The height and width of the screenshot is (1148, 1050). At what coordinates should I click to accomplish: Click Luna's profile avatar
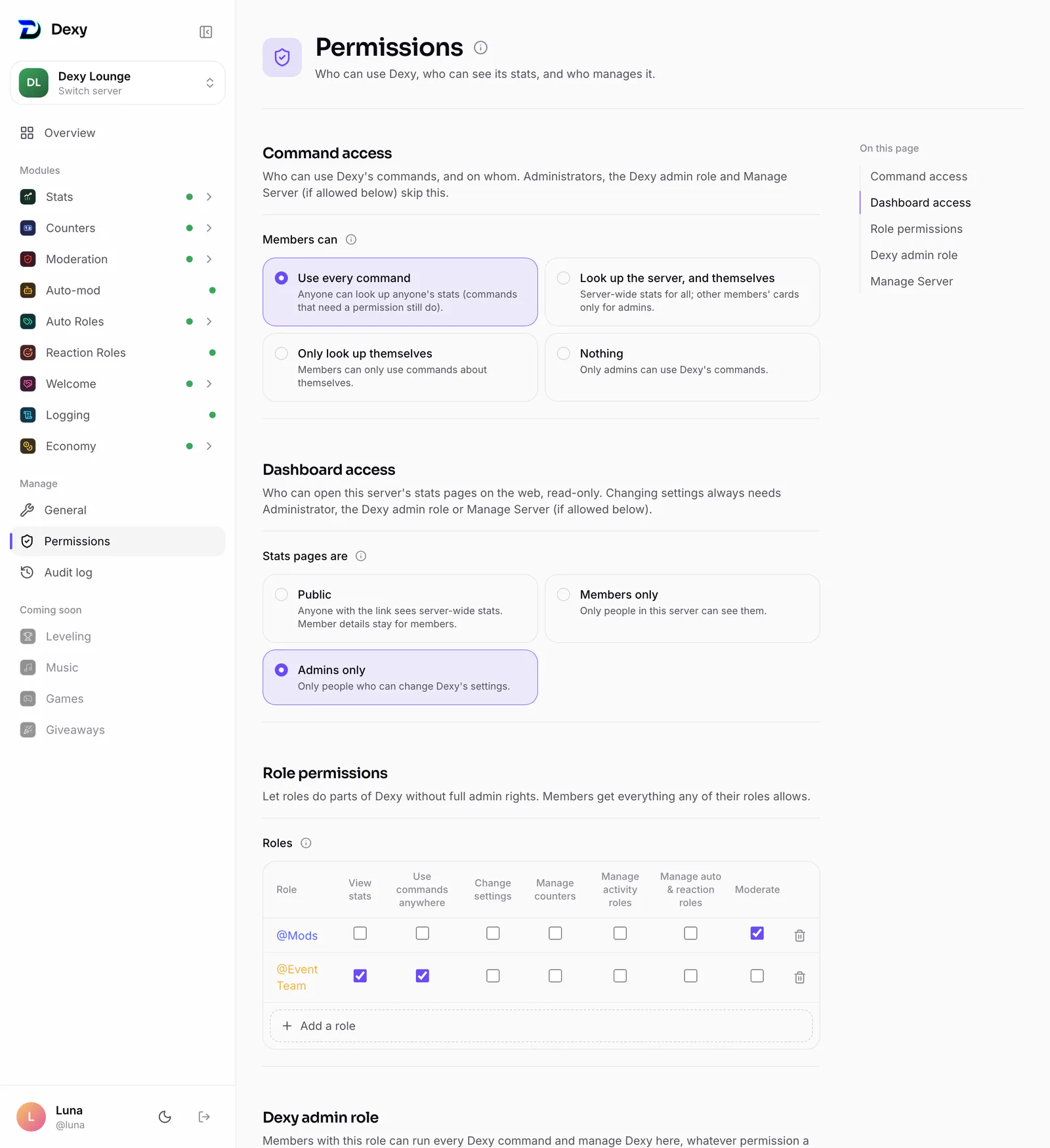(x=31, y=1117)
